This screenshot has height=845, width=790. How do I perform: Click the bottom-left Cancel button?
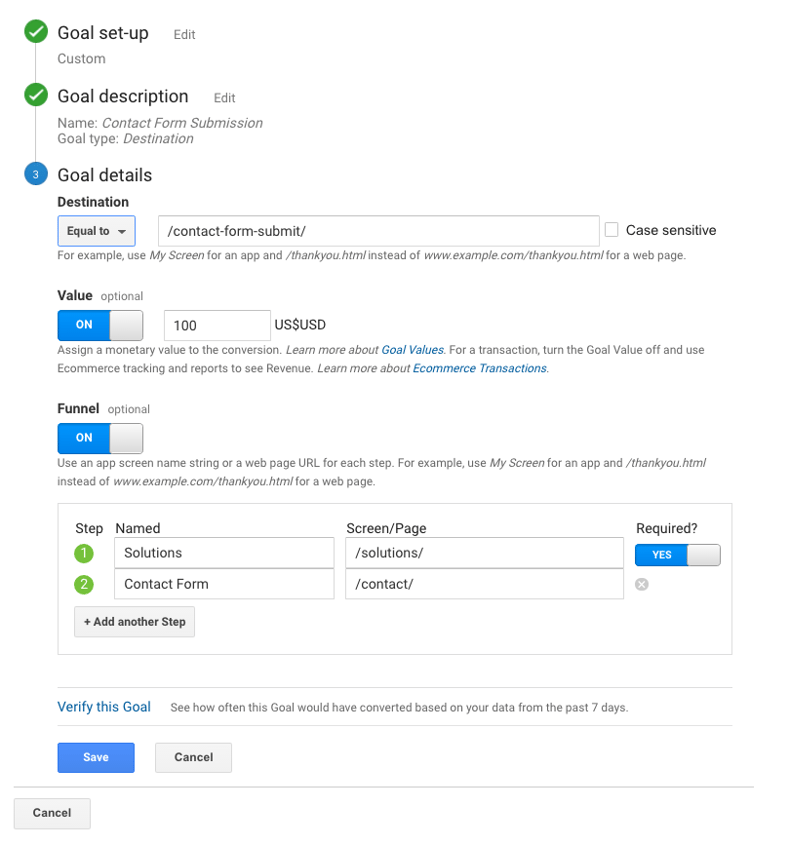coord(51,813)
